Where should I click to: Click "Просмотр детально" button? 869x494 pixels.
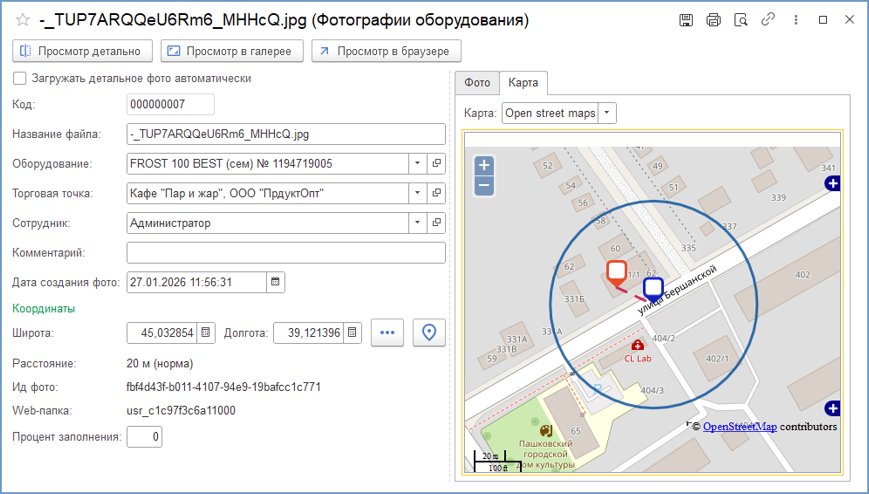pos(82,51)
